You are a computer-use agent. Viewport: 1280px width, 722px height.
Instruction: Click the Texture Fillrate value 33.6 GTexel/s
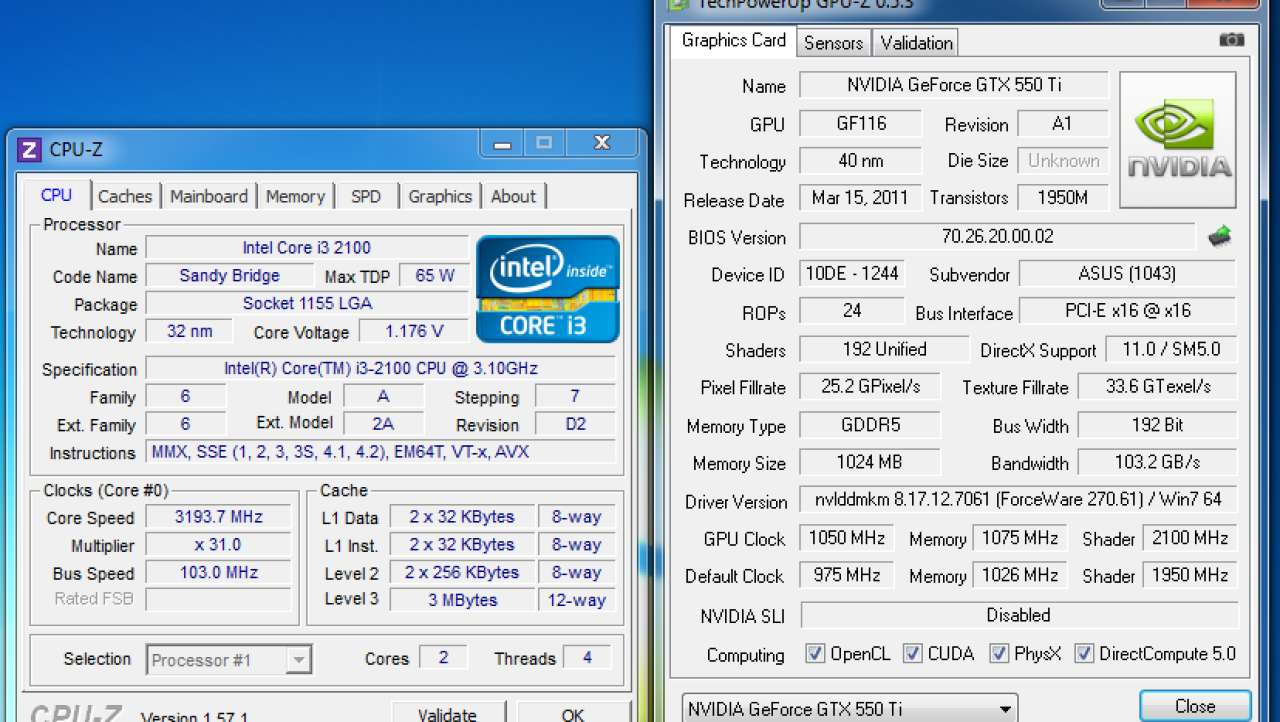[x=1157, y=387]
